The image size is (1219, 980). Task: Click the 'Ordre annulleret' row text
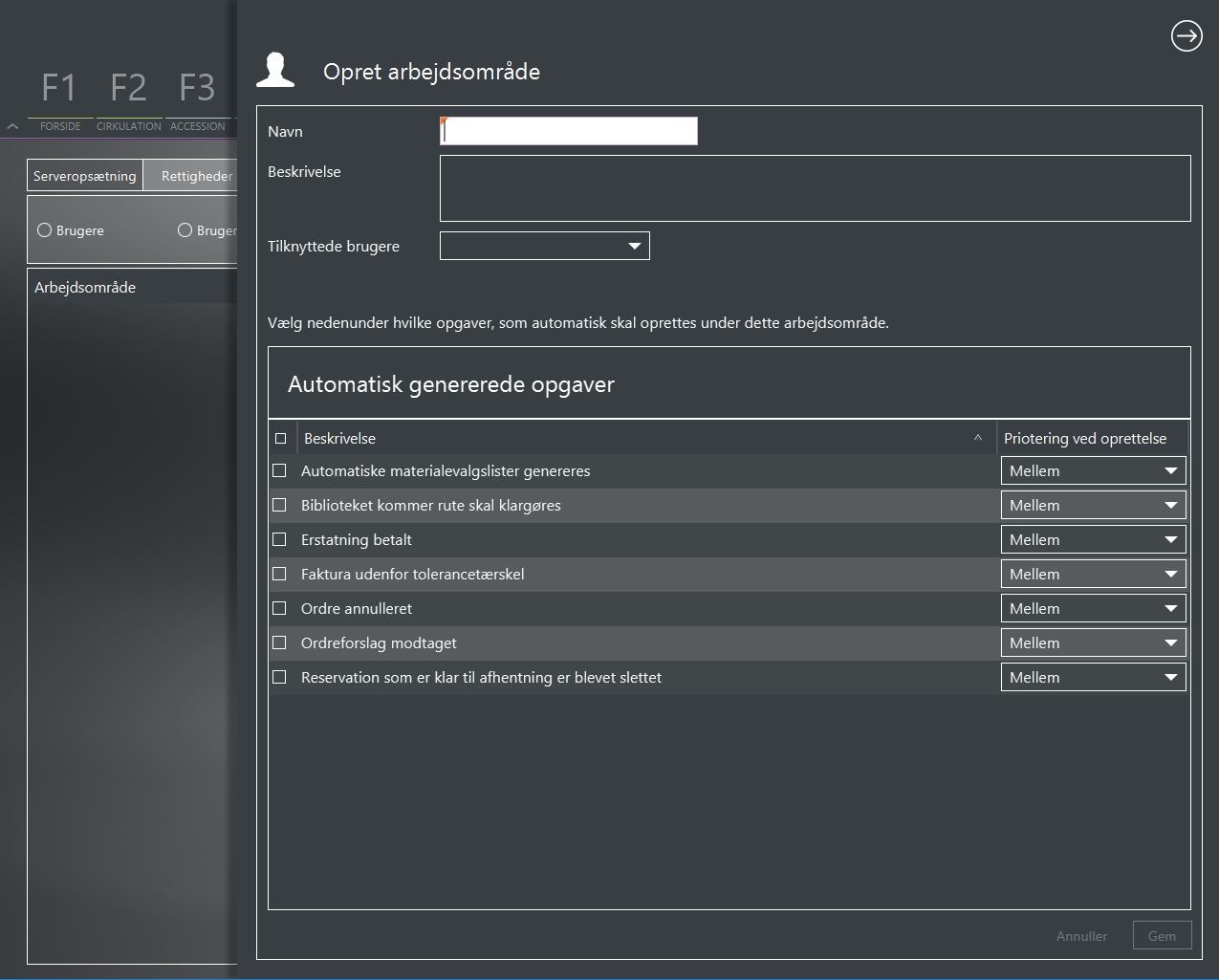[x=357, y=608]
